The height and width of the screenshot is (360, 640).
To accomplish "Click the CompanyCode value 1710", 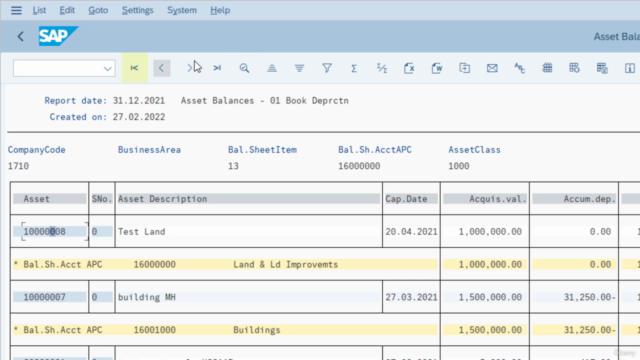I will [x=18, y=166].
